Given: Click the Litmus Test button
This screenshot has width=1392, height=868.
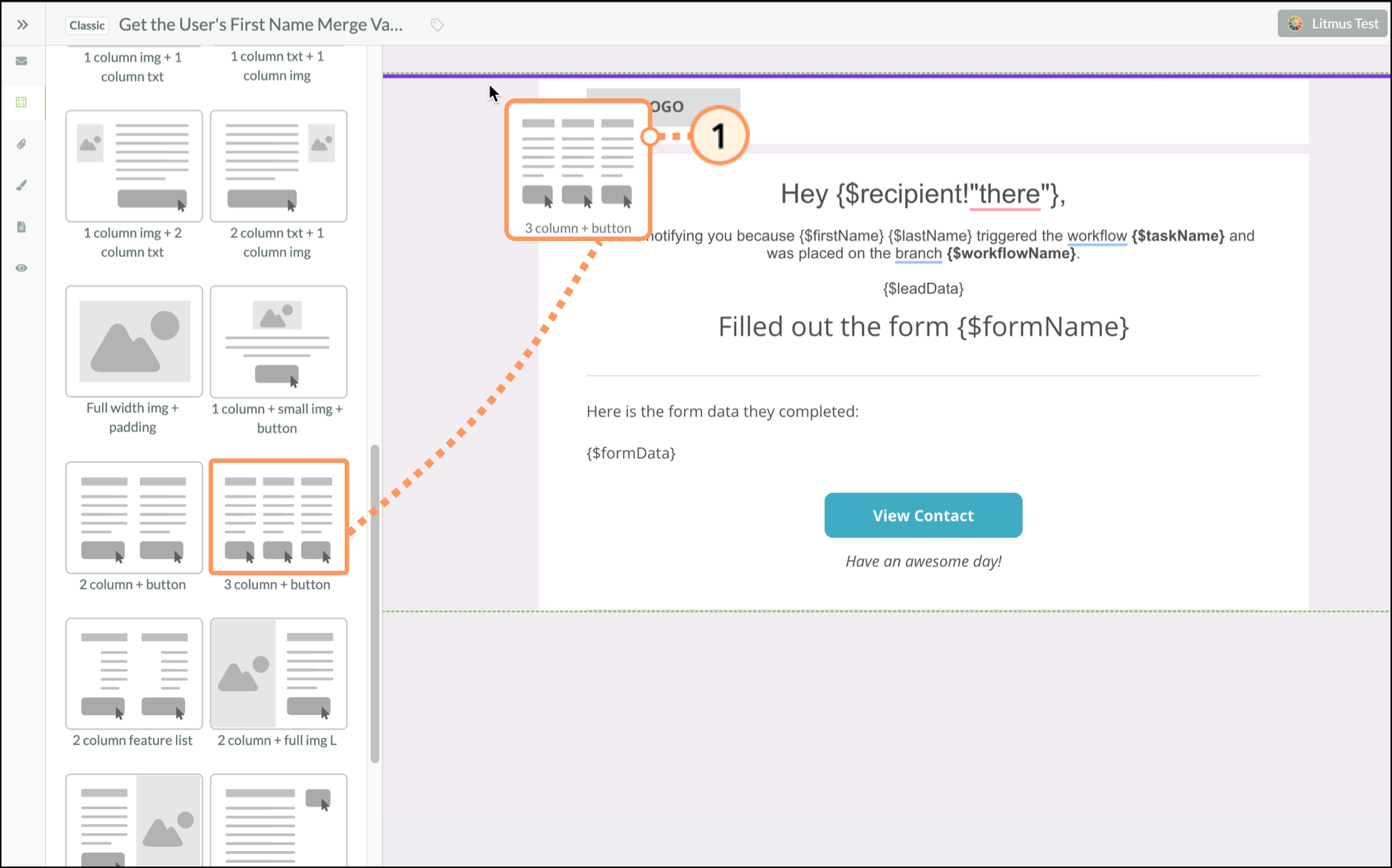Looking at the screenshot, I should click(x=1333, y=24).
